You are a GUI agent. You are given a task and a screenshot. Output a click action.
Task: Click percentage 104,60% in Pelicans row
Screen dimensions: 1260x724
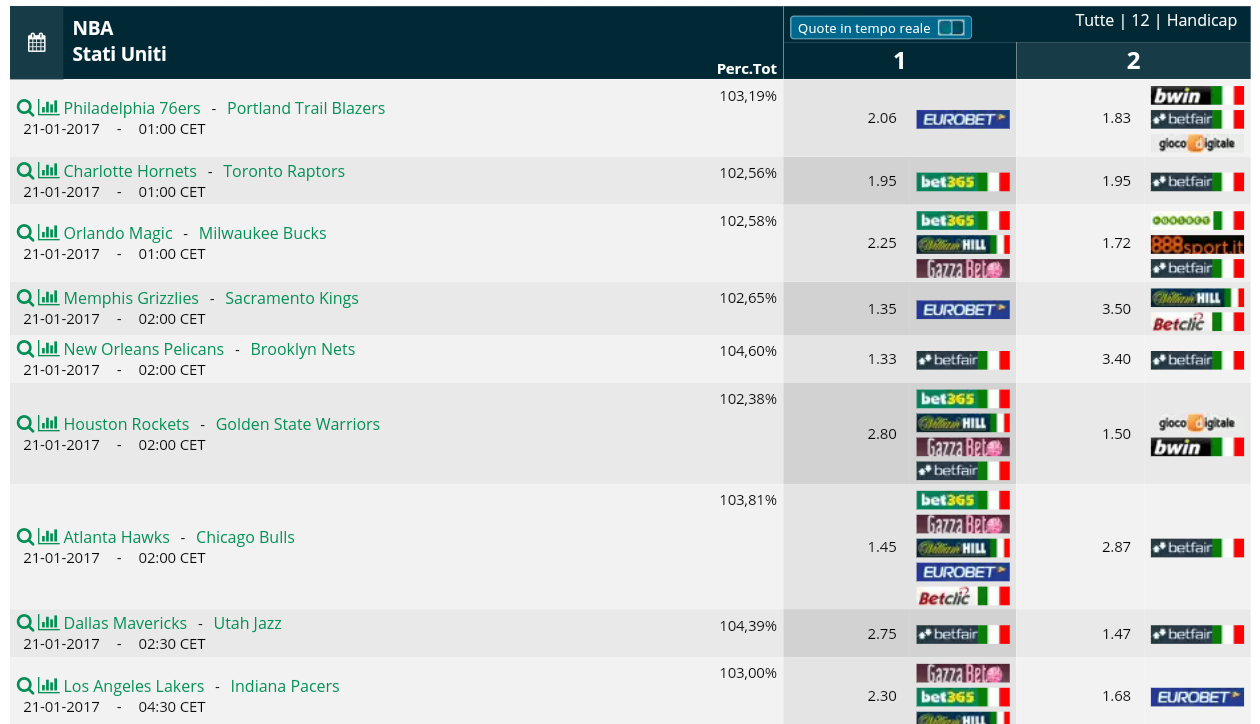(x=748, y=350)
